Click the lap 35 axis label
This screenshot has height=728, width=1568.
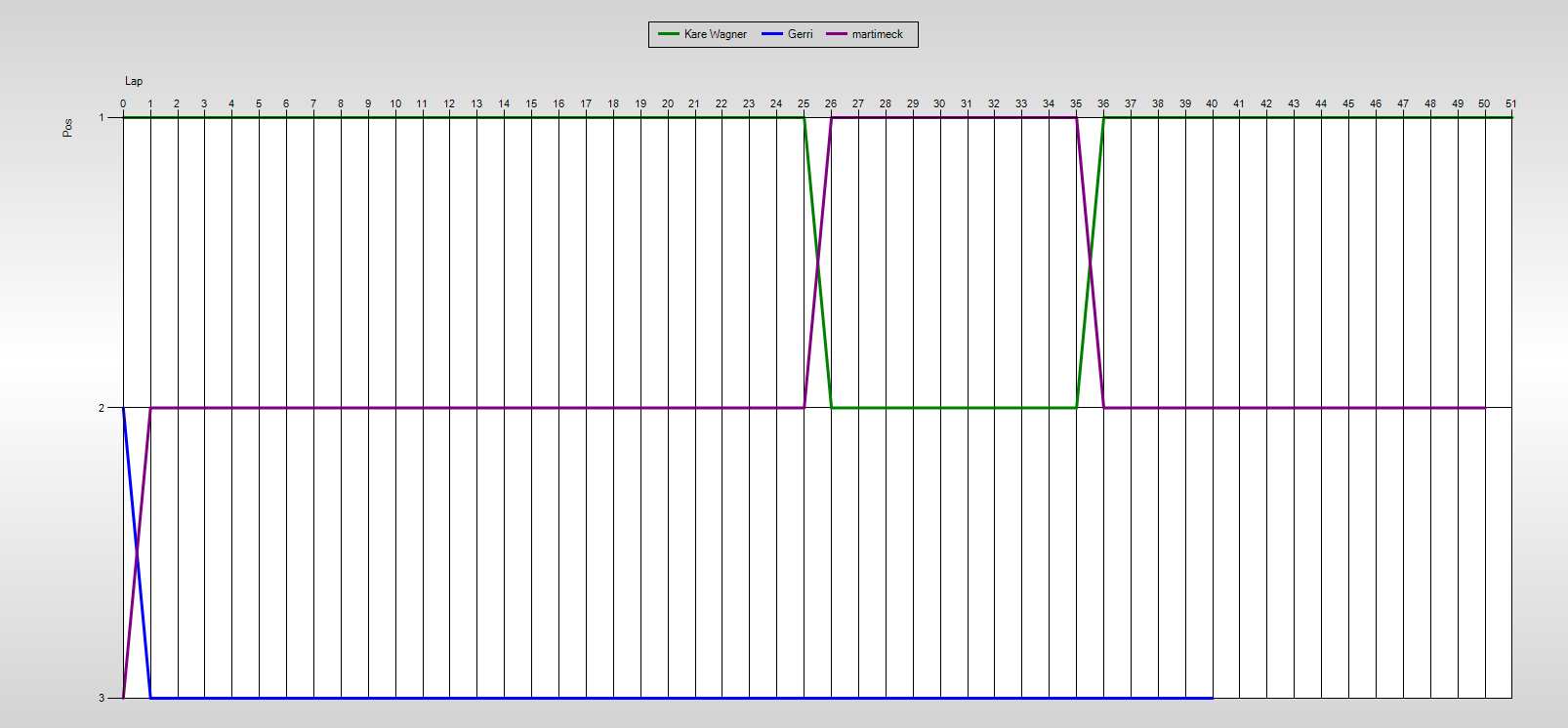[1076, 103]
